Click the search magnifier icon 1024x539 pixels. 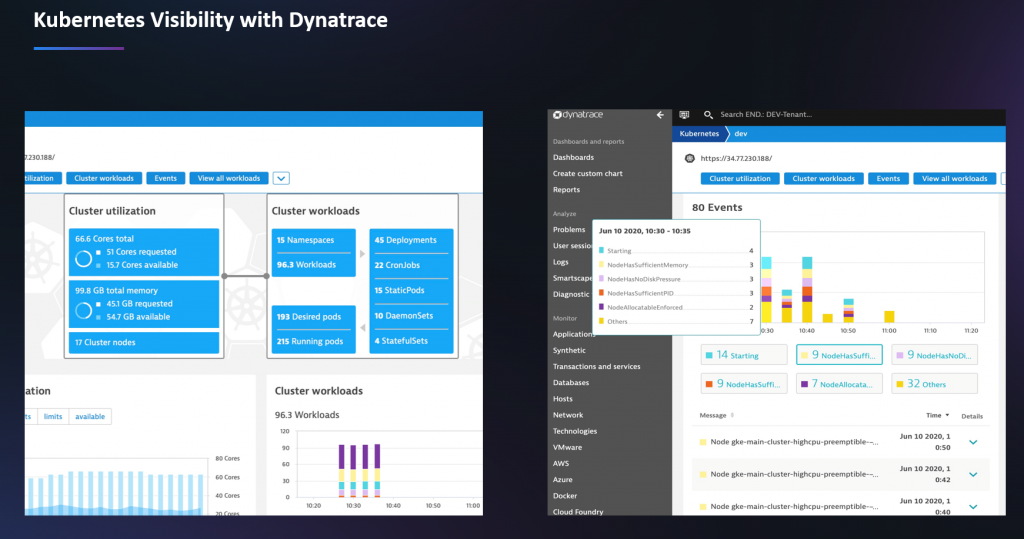click(708, 115)
